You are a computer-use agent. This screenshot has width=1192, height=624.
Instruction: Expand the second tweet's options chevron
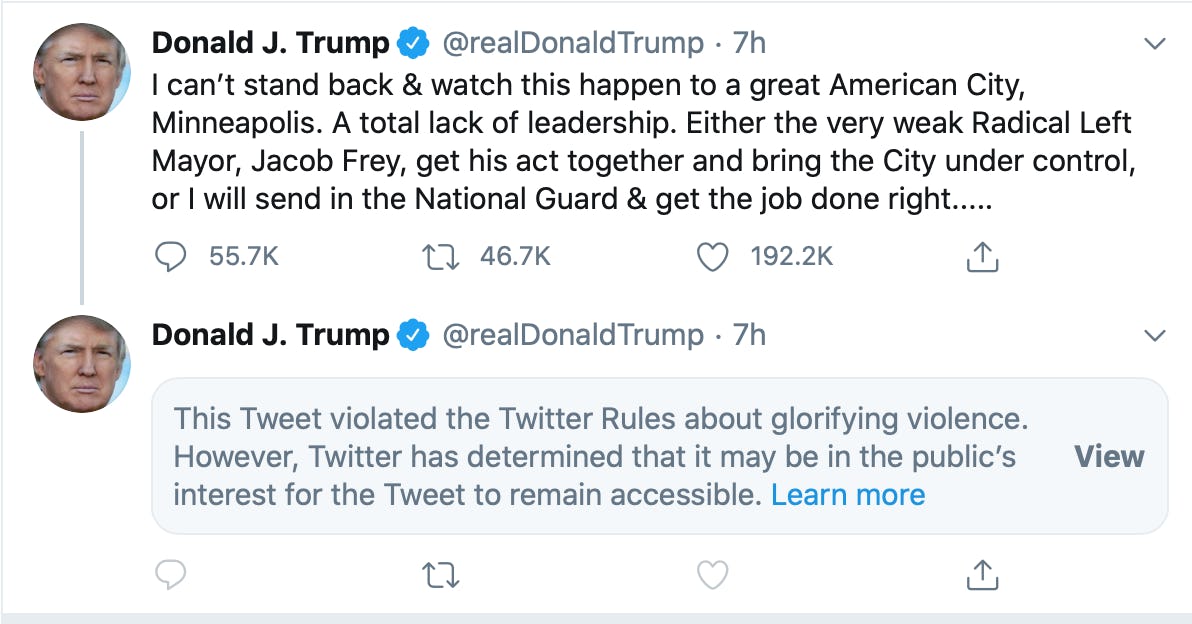pos(1155,335)
